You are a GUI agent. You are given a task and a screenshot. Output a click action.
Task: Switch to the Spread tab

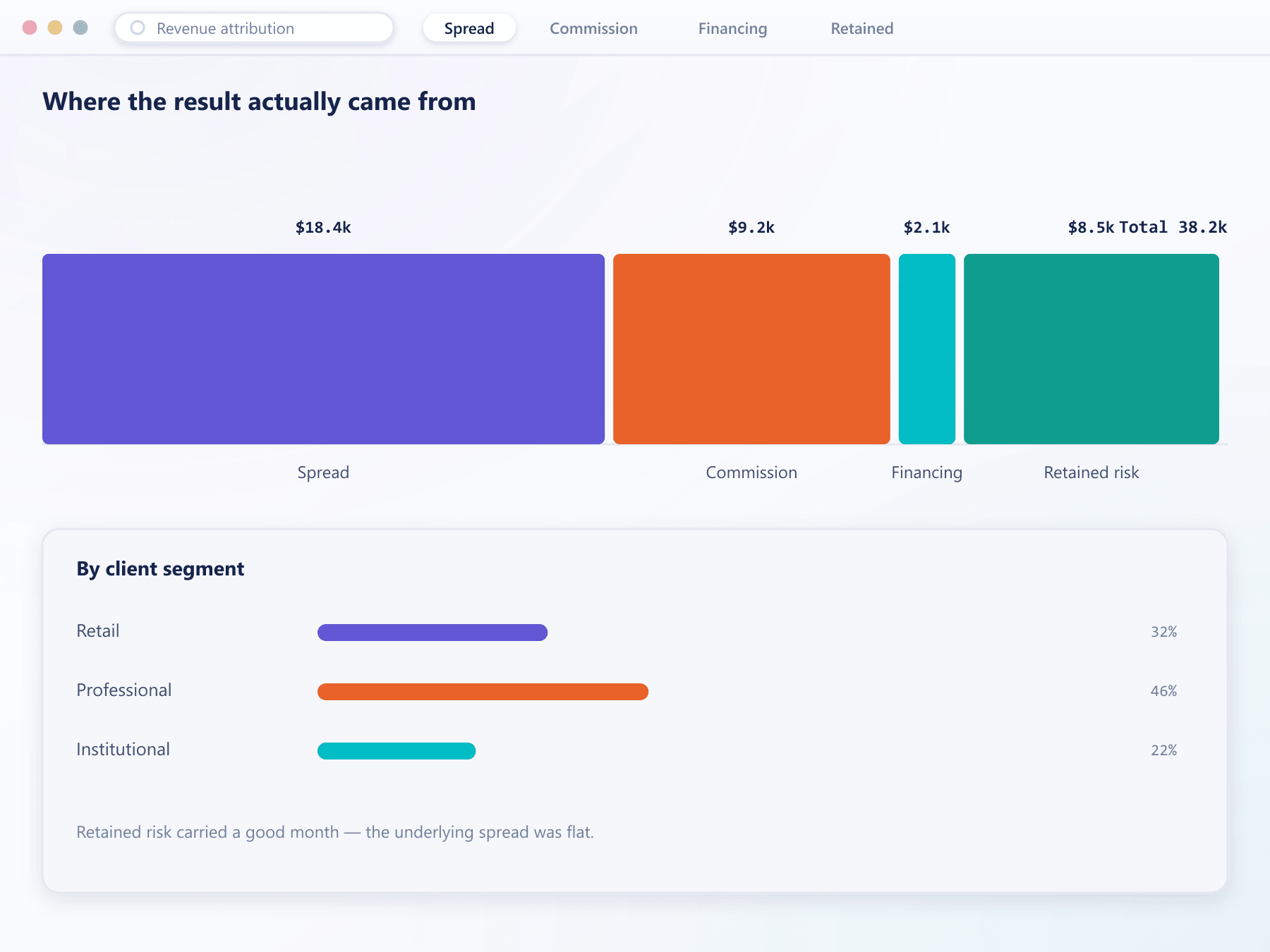[x=469, y=28]
